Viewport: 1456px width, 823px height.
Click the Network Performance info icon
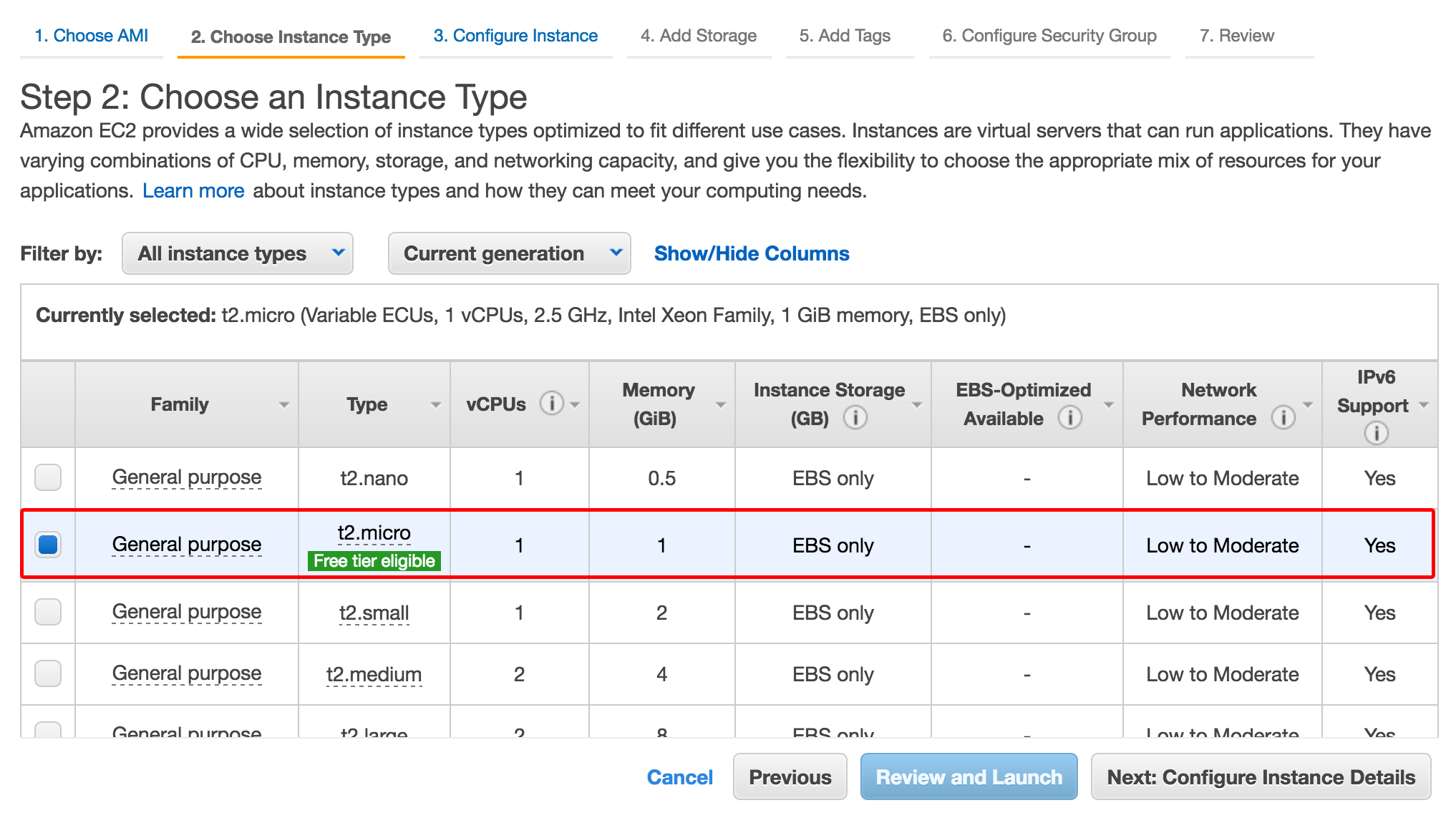coord(1284,418)
